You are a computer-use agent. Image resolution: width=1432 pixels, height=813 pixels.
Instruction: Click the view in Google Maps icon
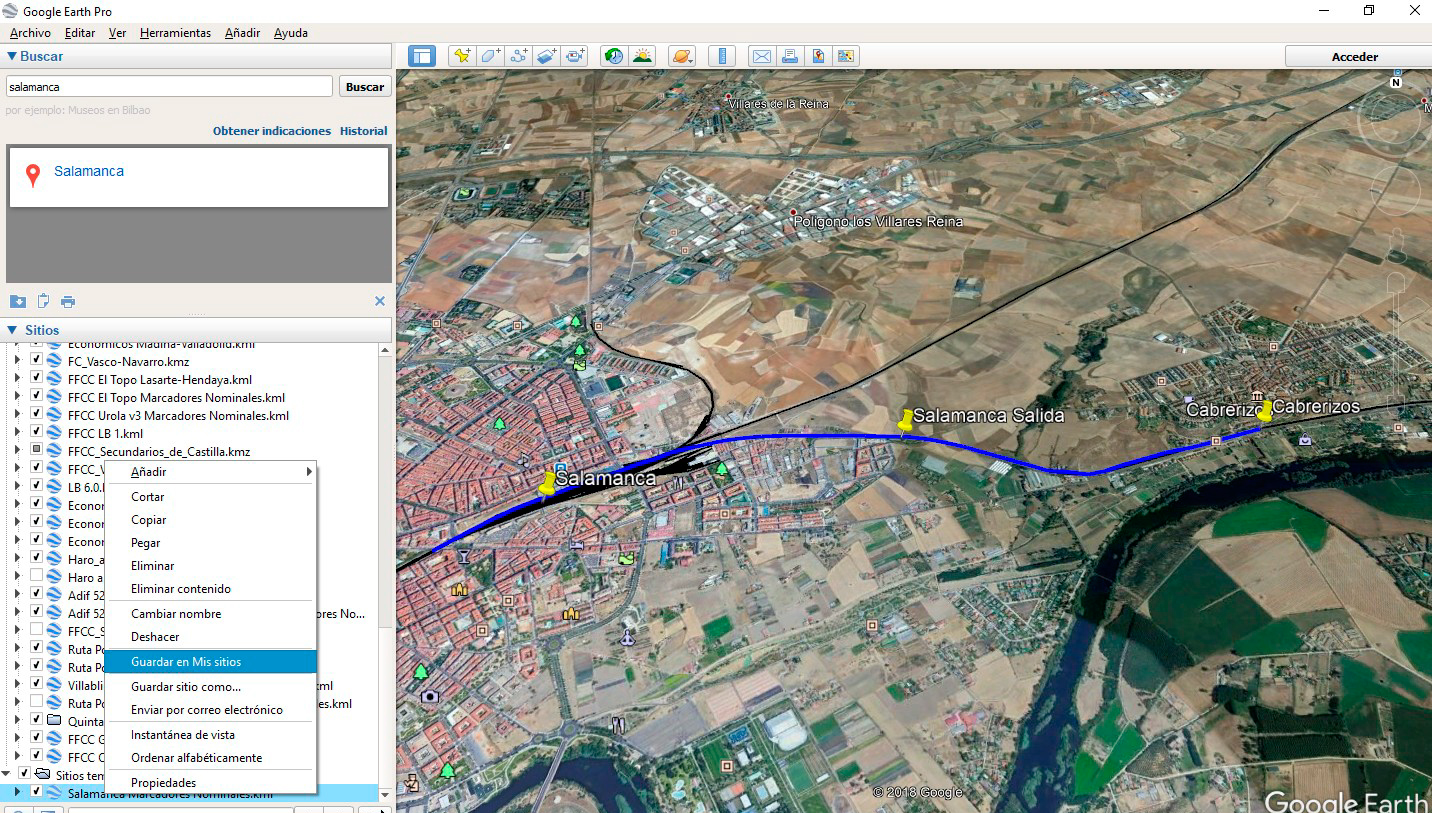click(846, 56)
